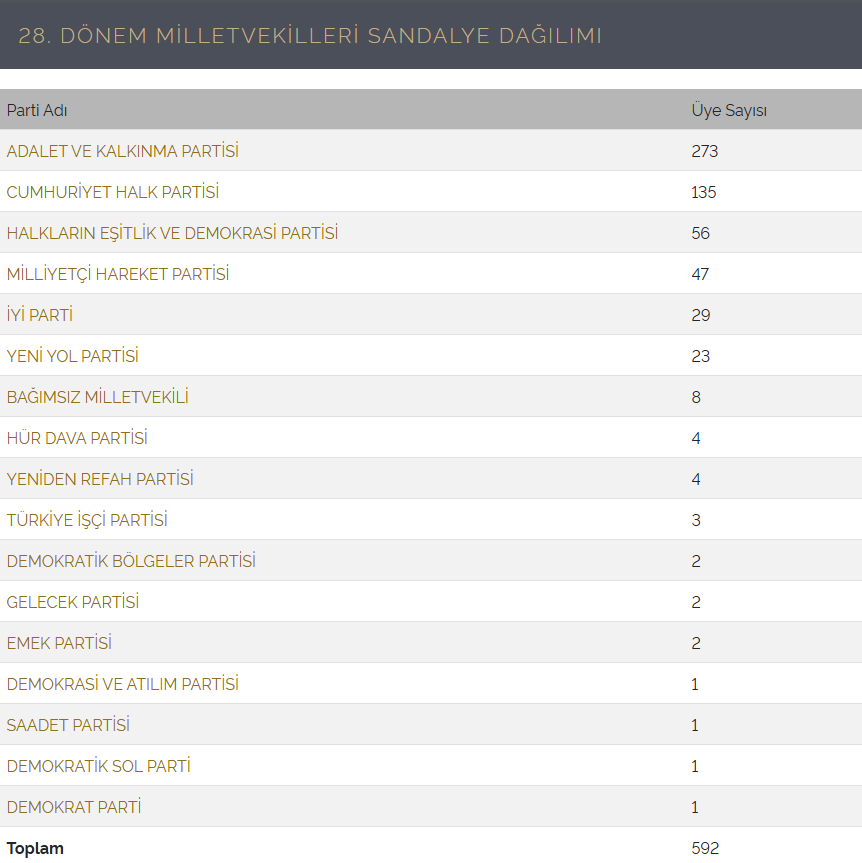Open the İYİ PARTİ link
This screenshot has width=862, height=863.
click(40, 315)
